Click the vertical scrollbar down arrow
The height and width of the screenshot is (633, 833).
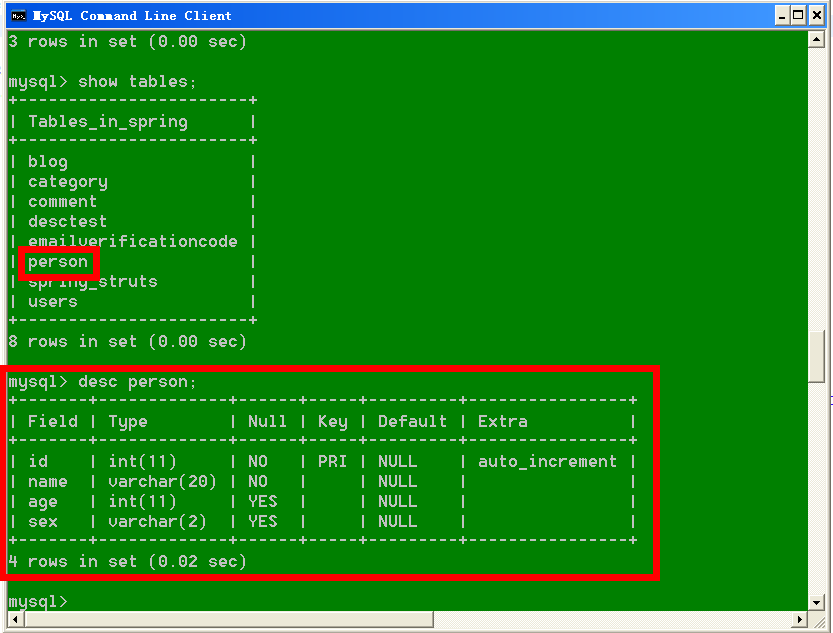816,602
